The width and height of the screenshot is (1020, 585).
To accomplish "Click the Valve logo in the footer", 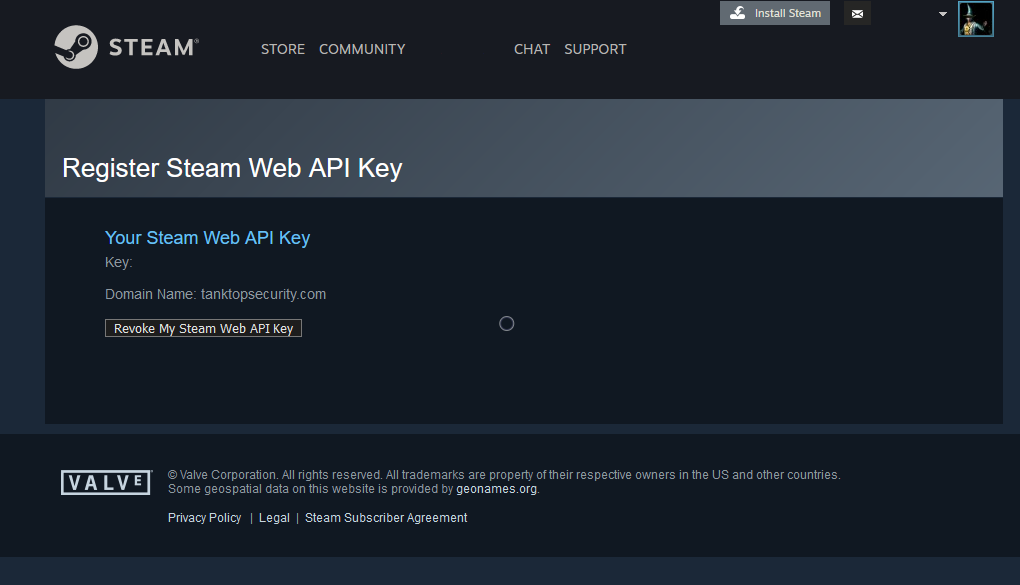I will [x=107, y=482].
